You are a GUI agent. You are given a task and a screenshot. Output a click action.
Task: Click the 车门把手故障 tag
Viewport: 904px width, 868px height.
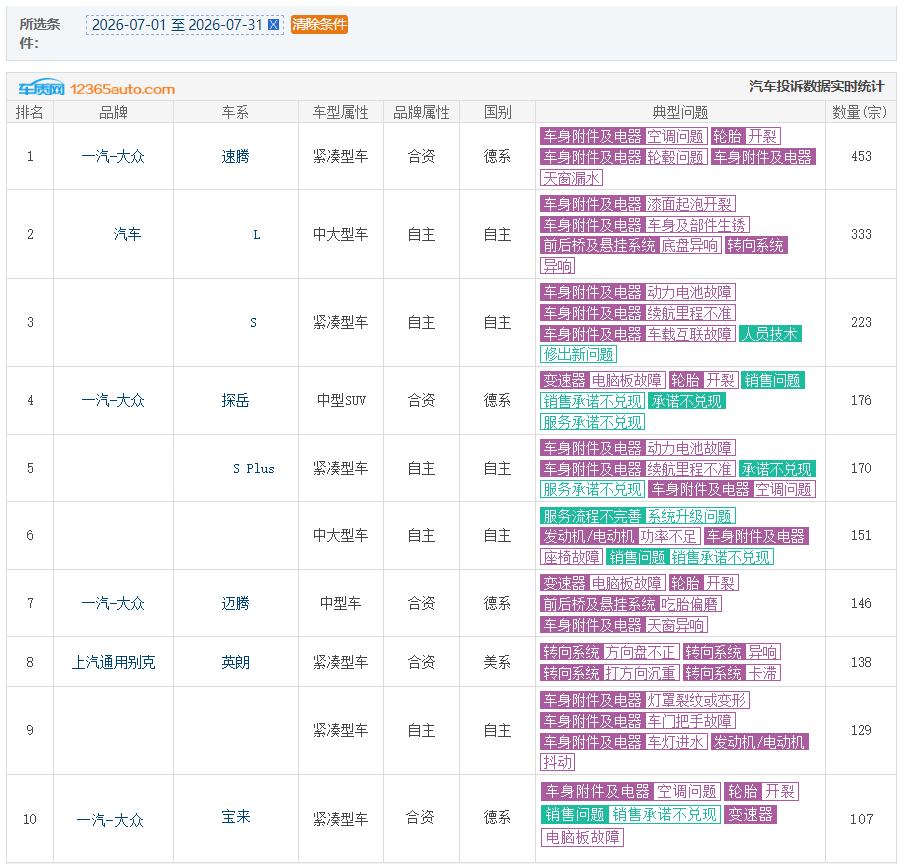coord(689,721)
